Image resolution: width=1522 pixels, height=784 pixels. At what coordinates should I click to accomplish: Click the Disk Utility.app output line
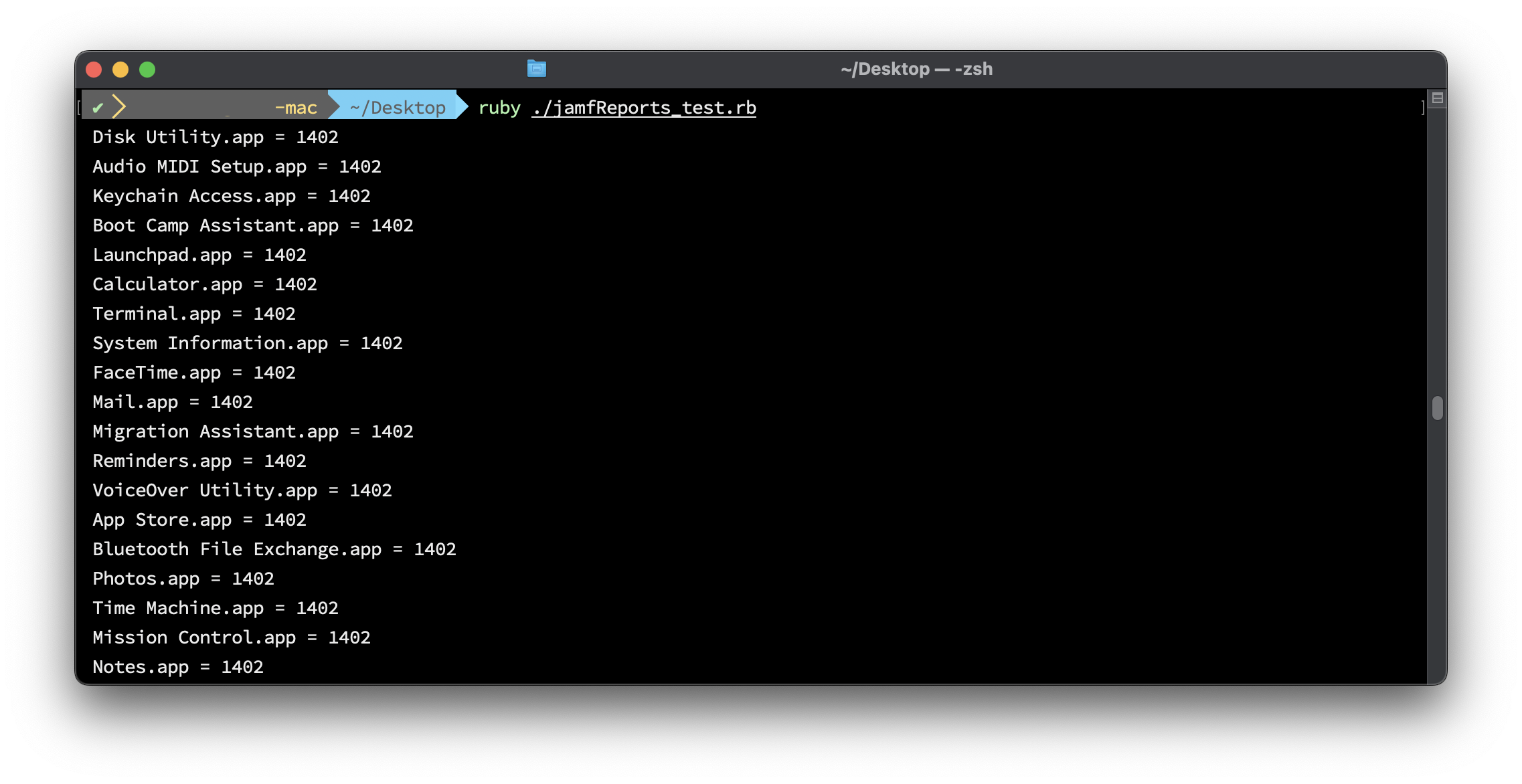tap(215, 137)
